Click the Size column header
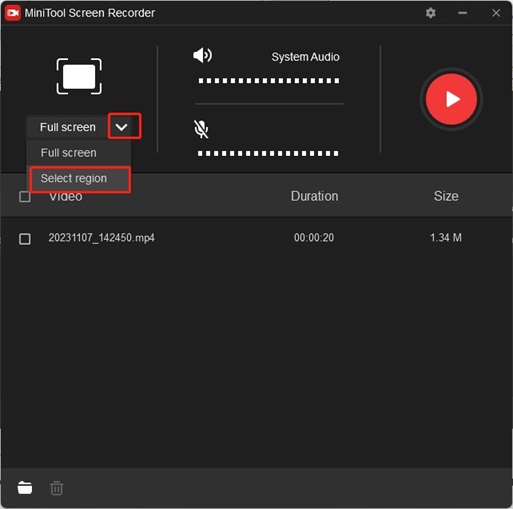Image resolution: width=513 pixels, height=509 pixels. point(446,196)
